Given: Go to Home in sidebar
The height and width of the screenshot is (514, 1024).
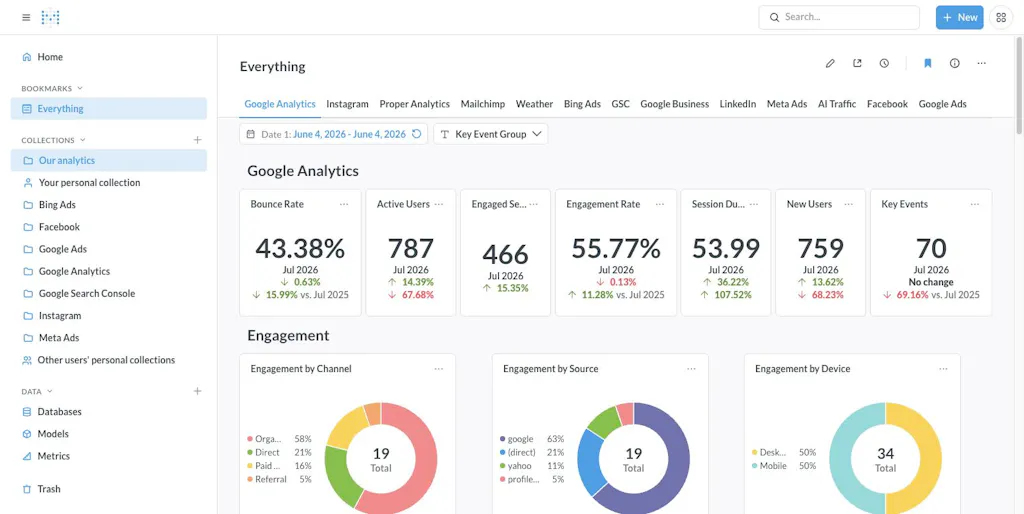Looking at the screenshot, I should (x=108, y=57).
